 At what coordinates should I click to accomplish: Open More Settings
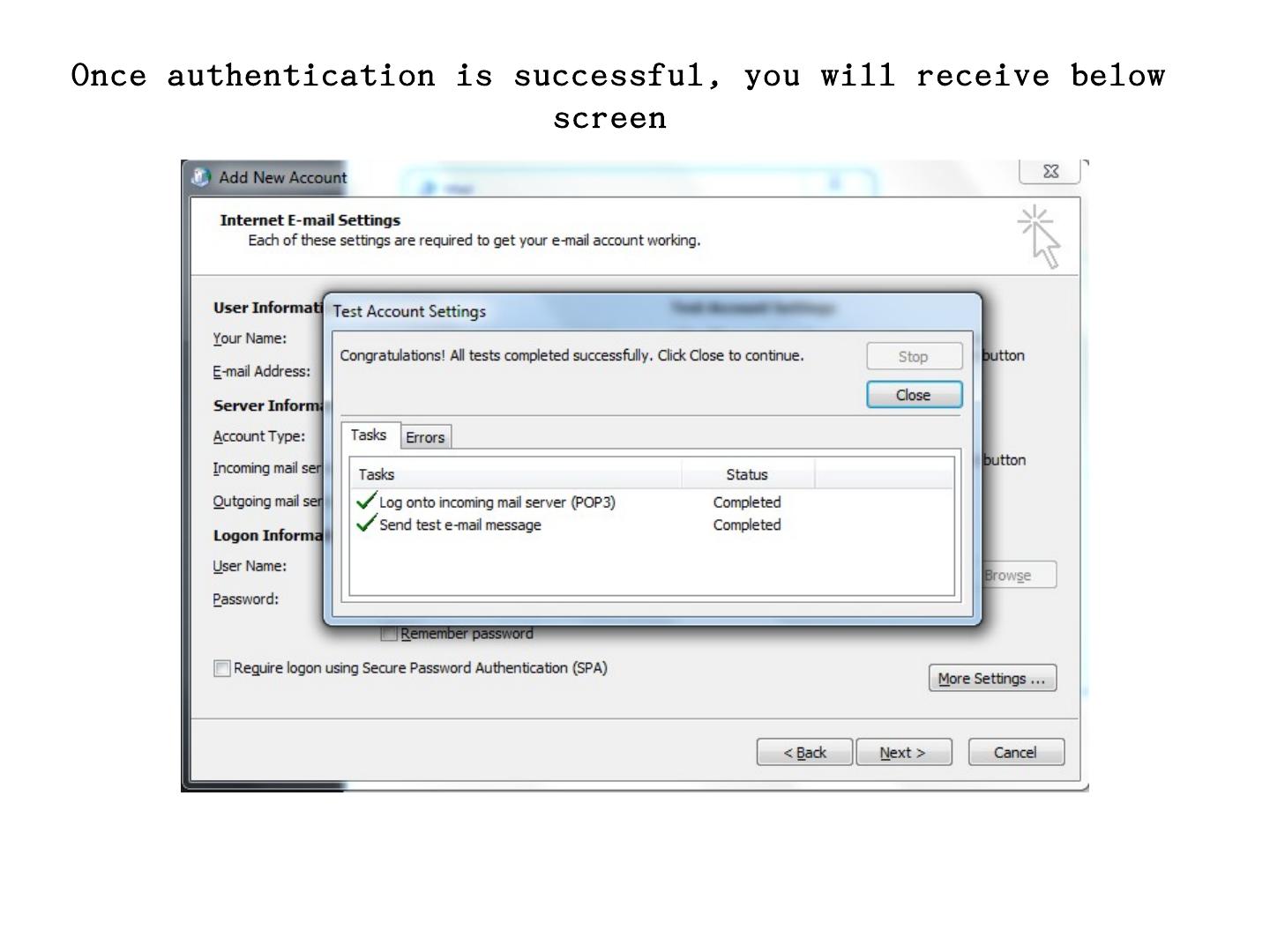992,678
